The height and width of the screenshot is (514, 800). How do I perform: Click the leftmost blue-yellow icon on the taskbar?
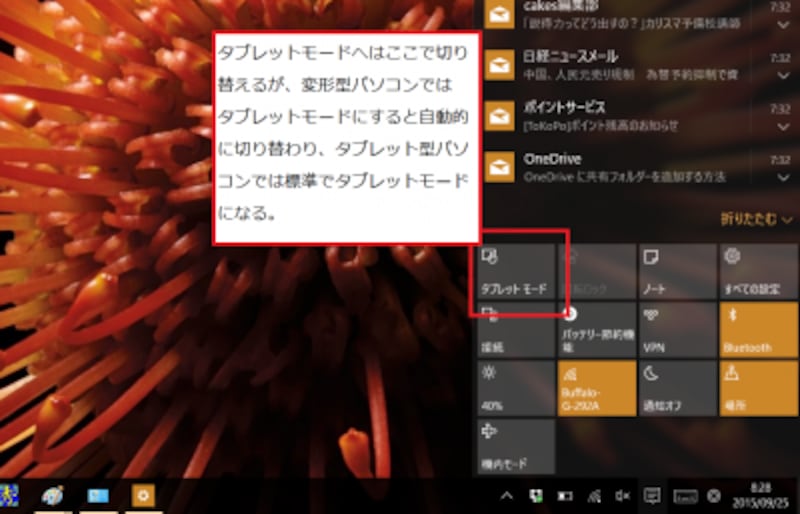pos(9,496)
